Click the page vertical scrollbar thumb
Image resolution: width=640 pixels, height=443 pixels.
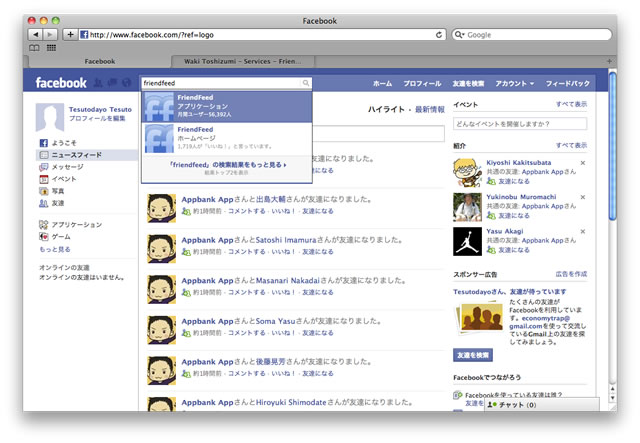[x=612, y=146]
